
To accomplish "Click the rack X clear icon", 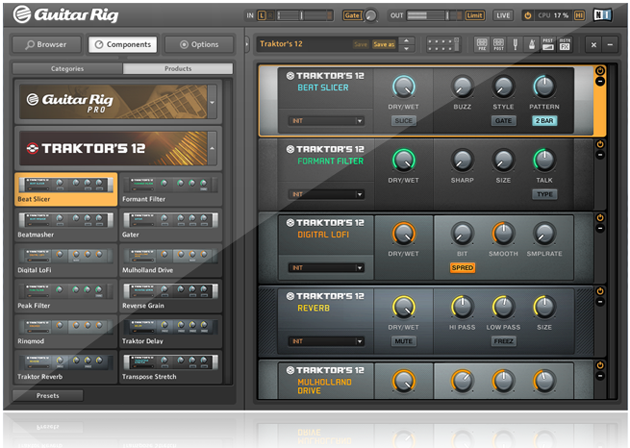I will coord(593,45).
